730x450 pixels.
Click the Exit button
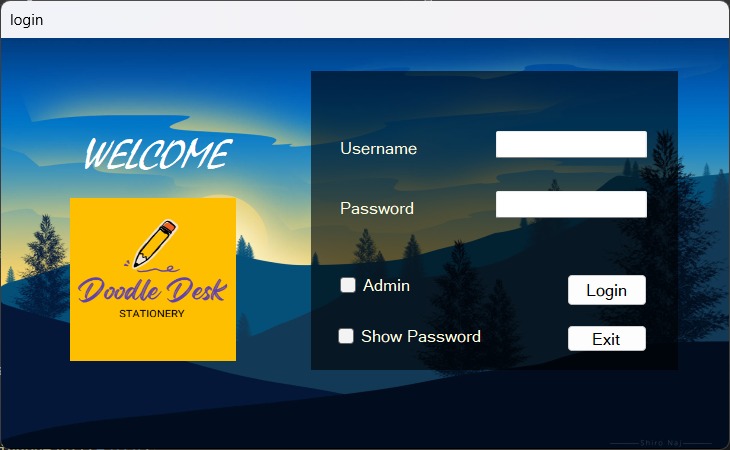(606, 339)
